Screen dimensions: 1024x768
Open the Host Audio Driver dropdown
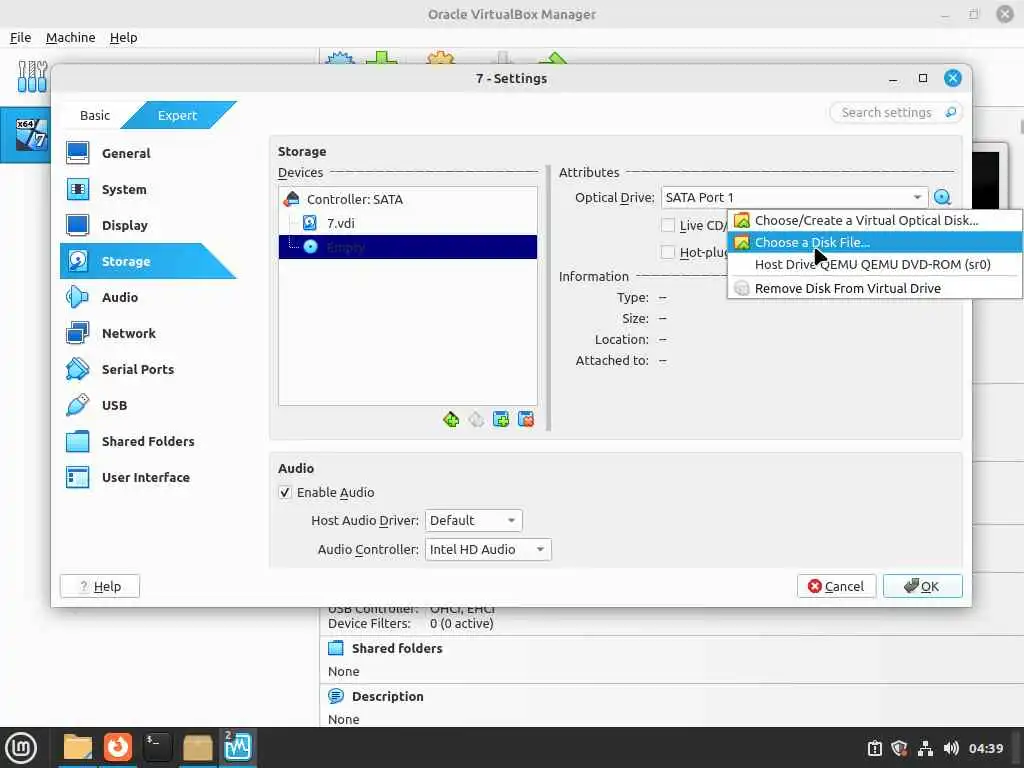pyautogui.click(x=473, y=520)
